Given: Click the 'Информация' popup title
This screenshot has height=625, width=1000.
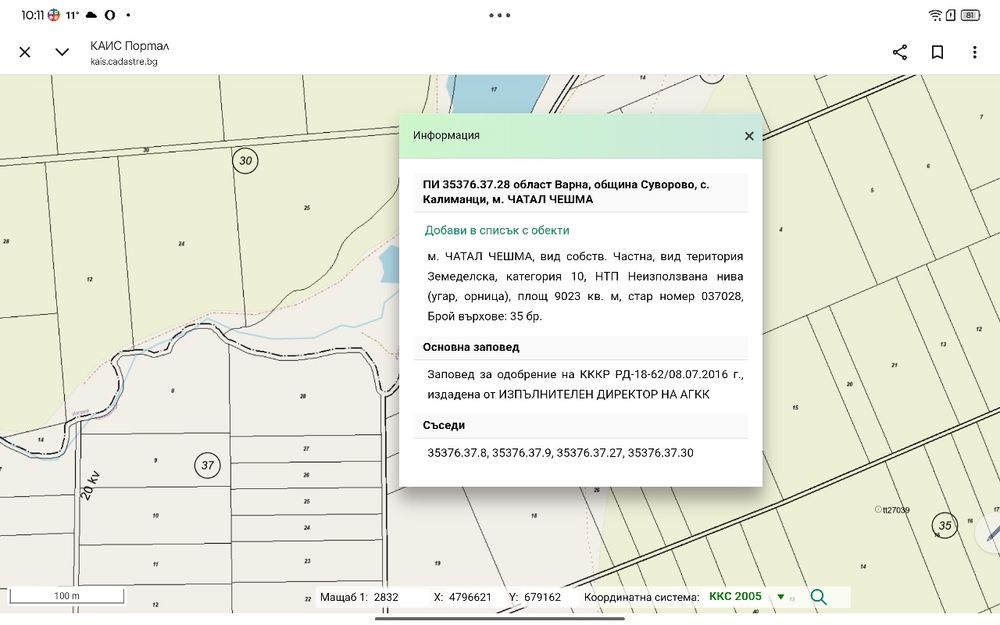Looking at the screenshot, I should 446,135.
